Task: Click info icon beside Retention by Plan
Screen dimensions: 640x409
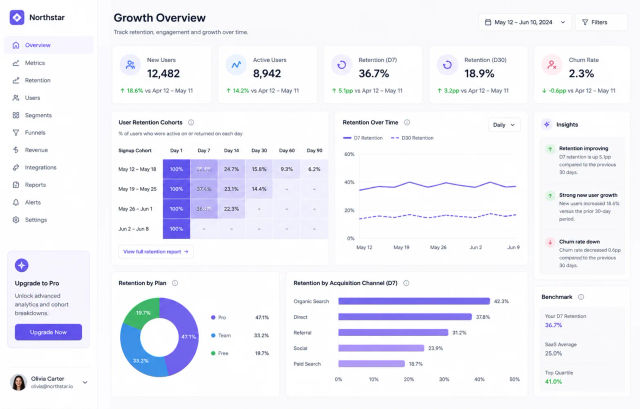Action: pos(175,283)
